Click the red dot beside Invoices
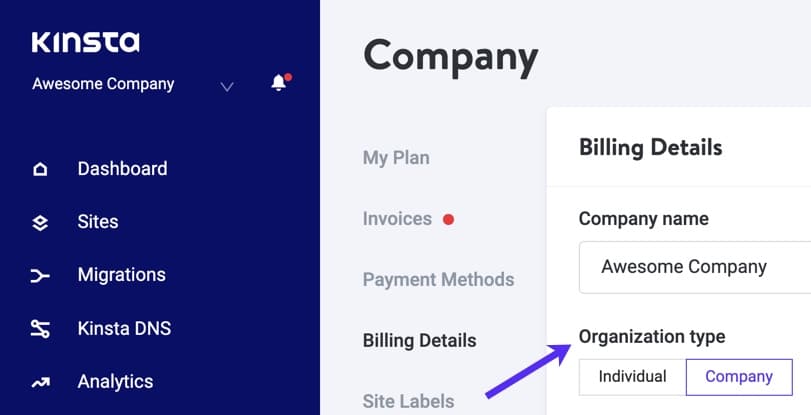 448,220
